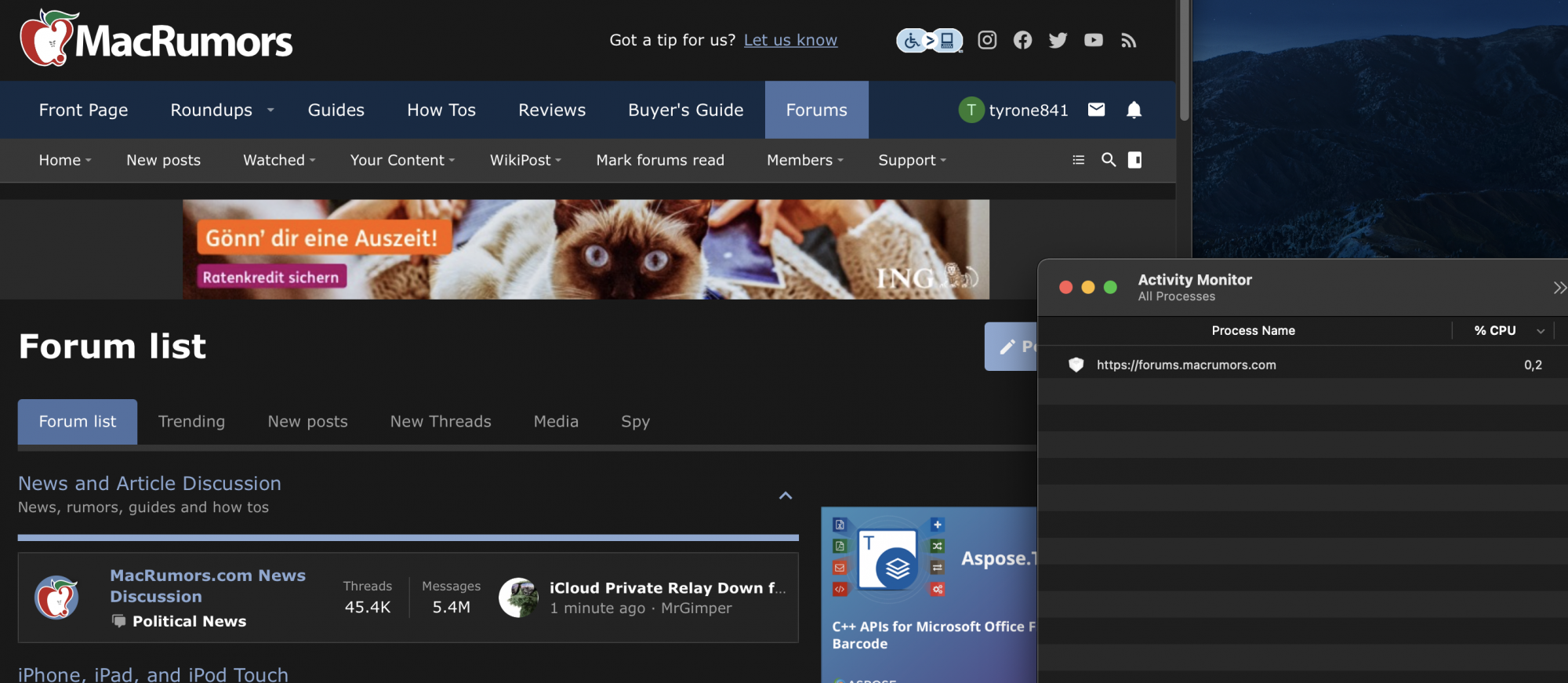Viewport: 1568px width, 683px height.
Task: Open the Watched dropdown menu
Action: (279, 160)
